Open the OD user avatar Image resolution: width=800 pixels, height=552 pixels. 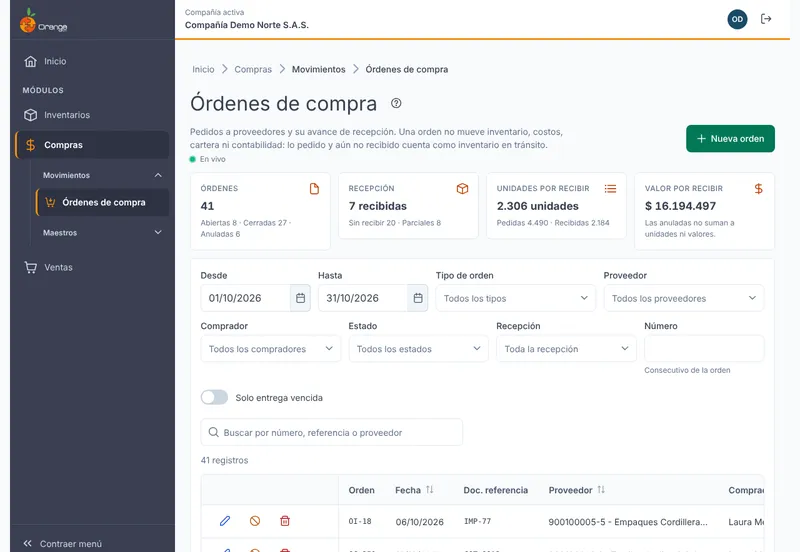[737, 19]
